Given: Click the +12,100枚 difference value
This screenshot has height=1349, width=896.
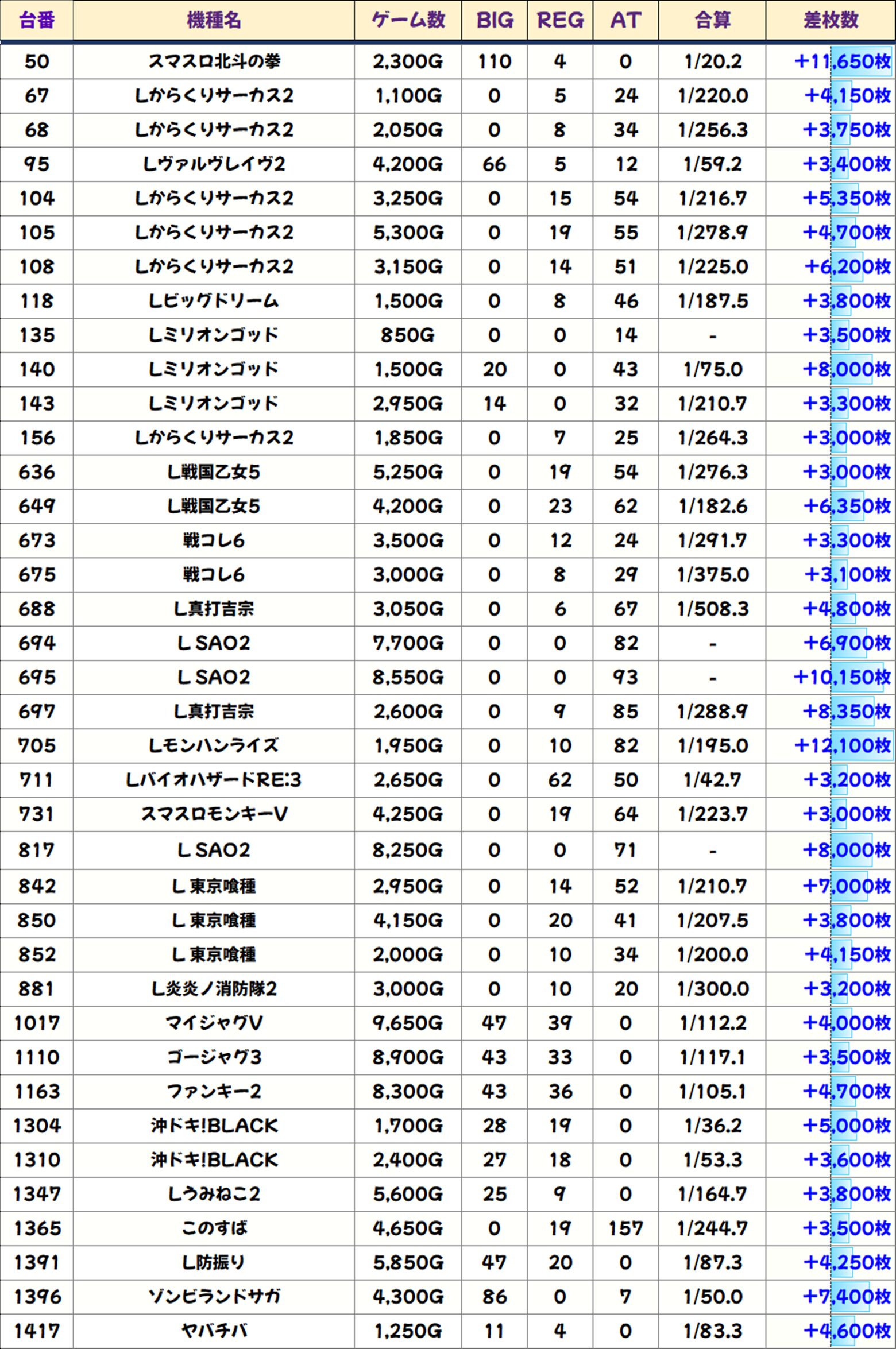Looking at the screenshot, I should click(x=843, y=745).
